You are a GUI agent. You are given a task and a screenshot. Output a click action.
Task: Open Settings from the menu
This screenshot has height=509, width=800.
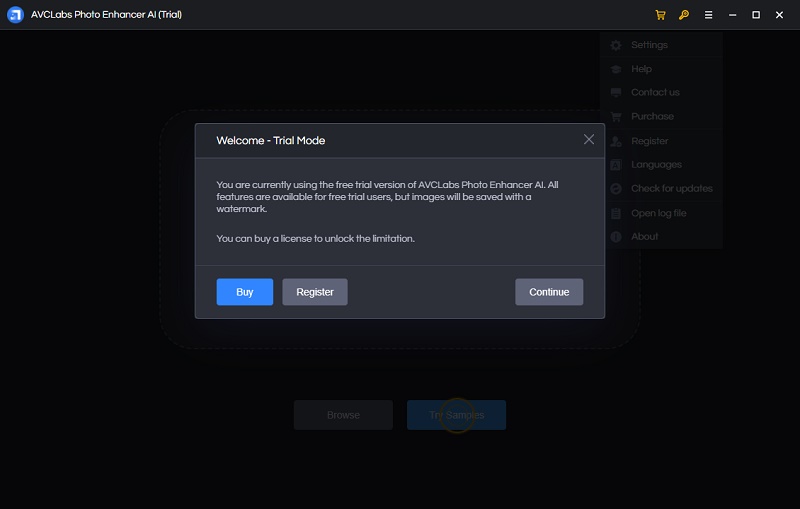tap(661, 45)
